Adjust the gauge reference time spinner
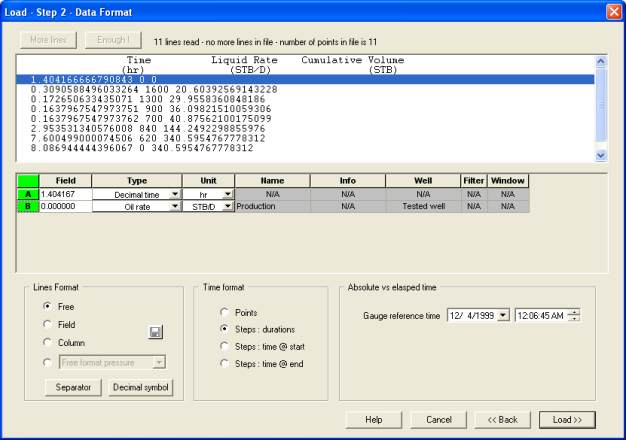Viewport: 626px width, 440px height. 573,316
